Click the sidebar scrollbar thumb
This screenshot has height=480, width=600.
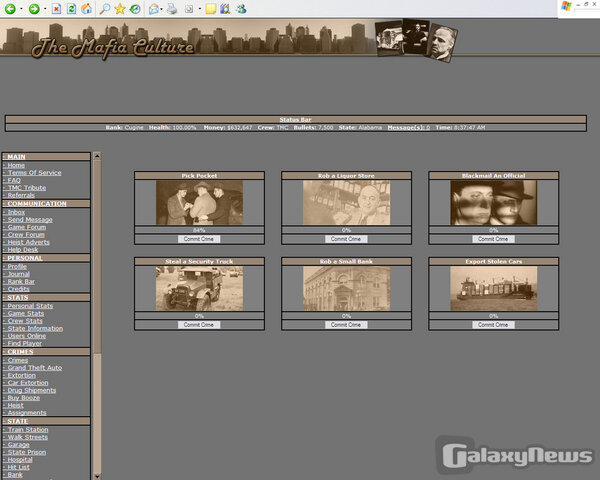click(97, 256)
